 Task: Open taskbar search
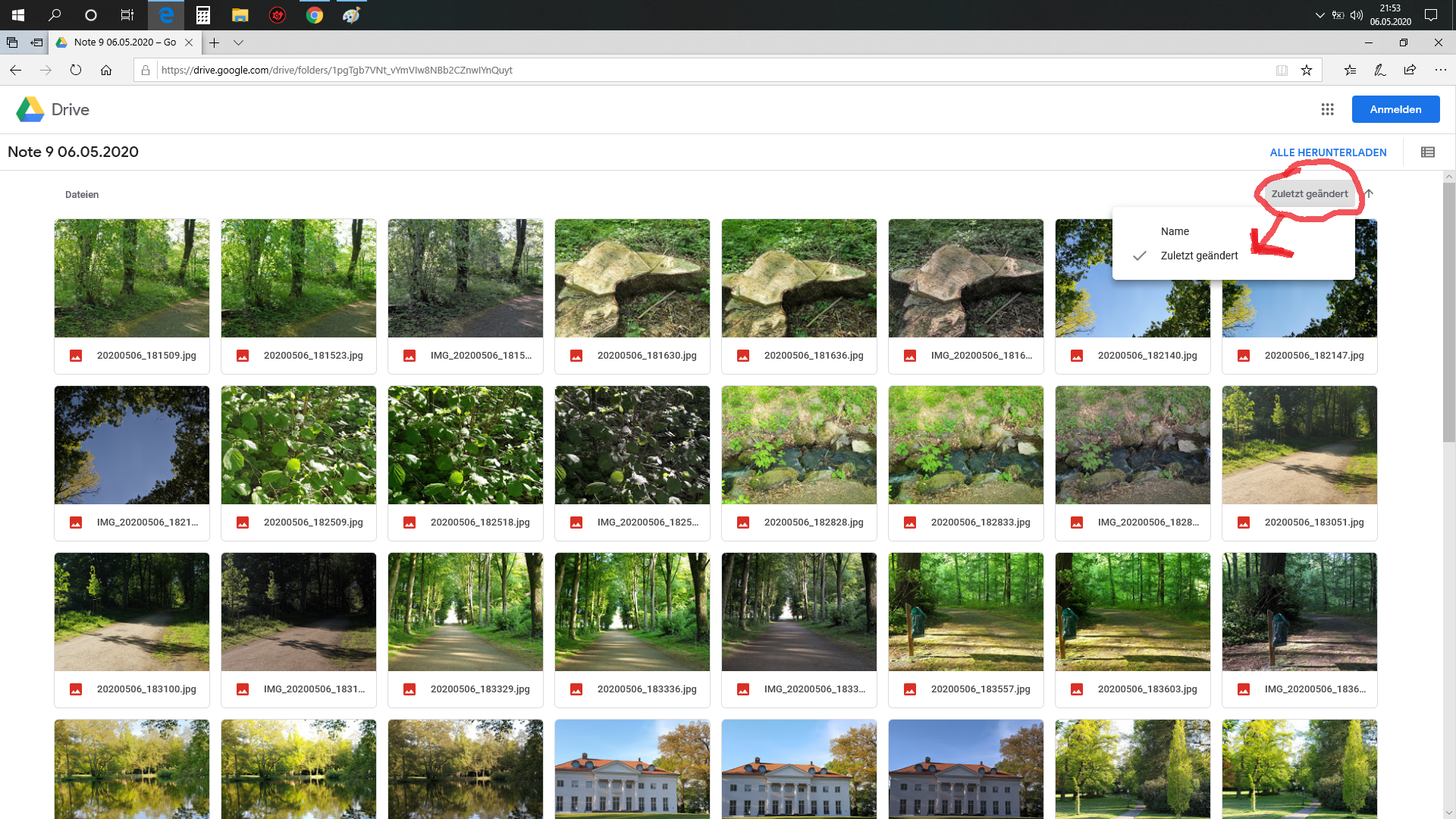[x=55, y=15]
